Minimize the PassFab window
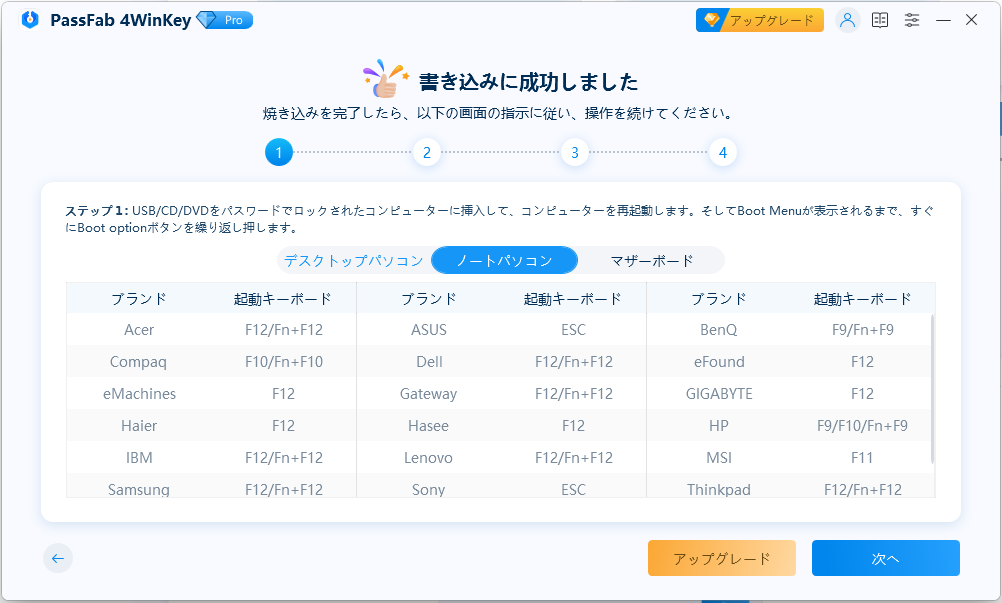The height and width of the screenshot is (603, 1002). [943, 20]
